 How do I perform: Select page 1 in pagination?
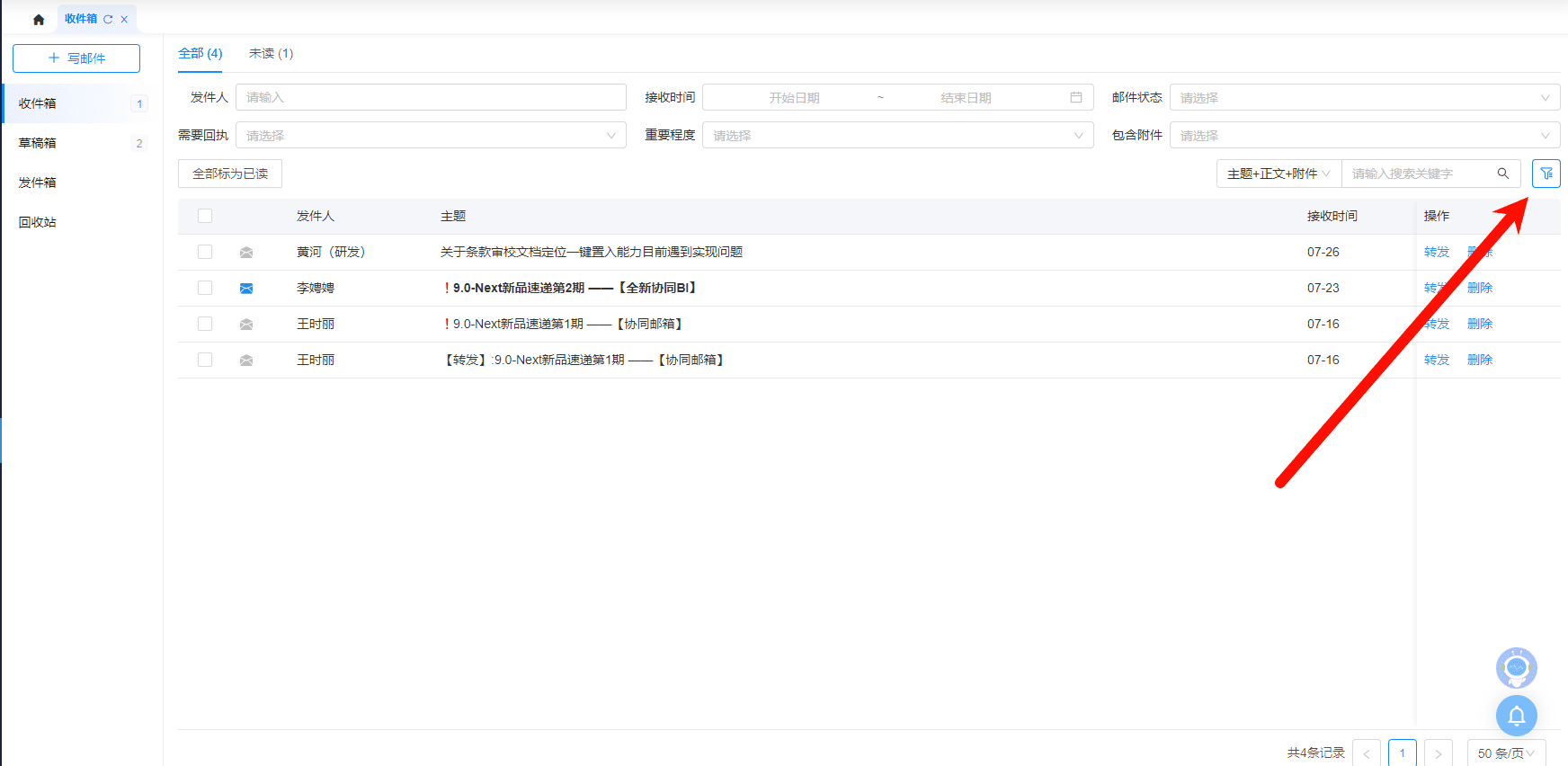pos(1402,753)
